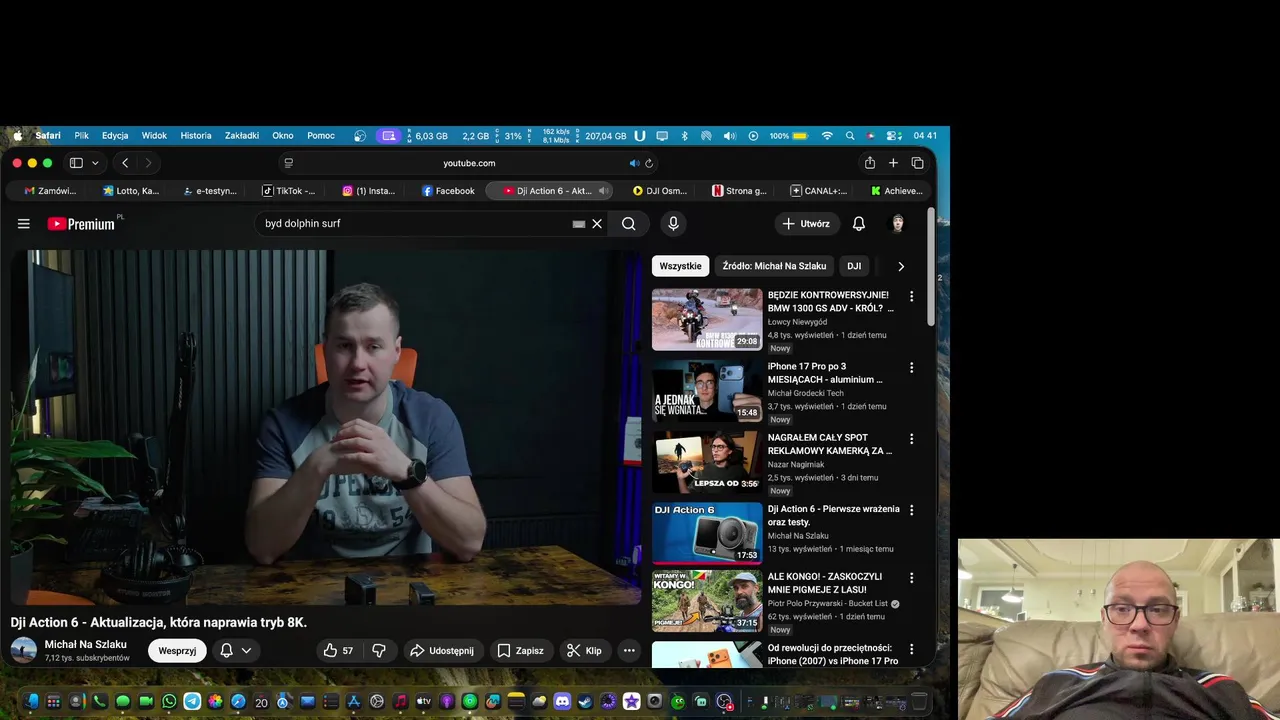The image size is (1280, 720).
Task: Open WhatsApp from the Dock
Action: [x=169, y=702]
